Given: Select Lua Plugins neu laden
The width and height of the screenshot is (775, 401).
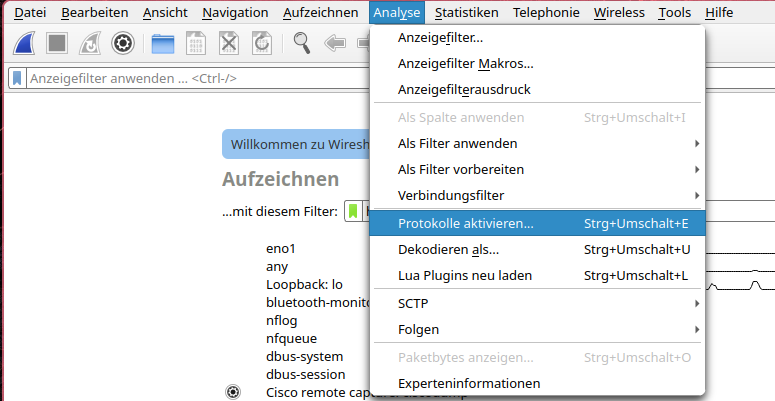Looking at the screenshot, I should tap(537, 275).
